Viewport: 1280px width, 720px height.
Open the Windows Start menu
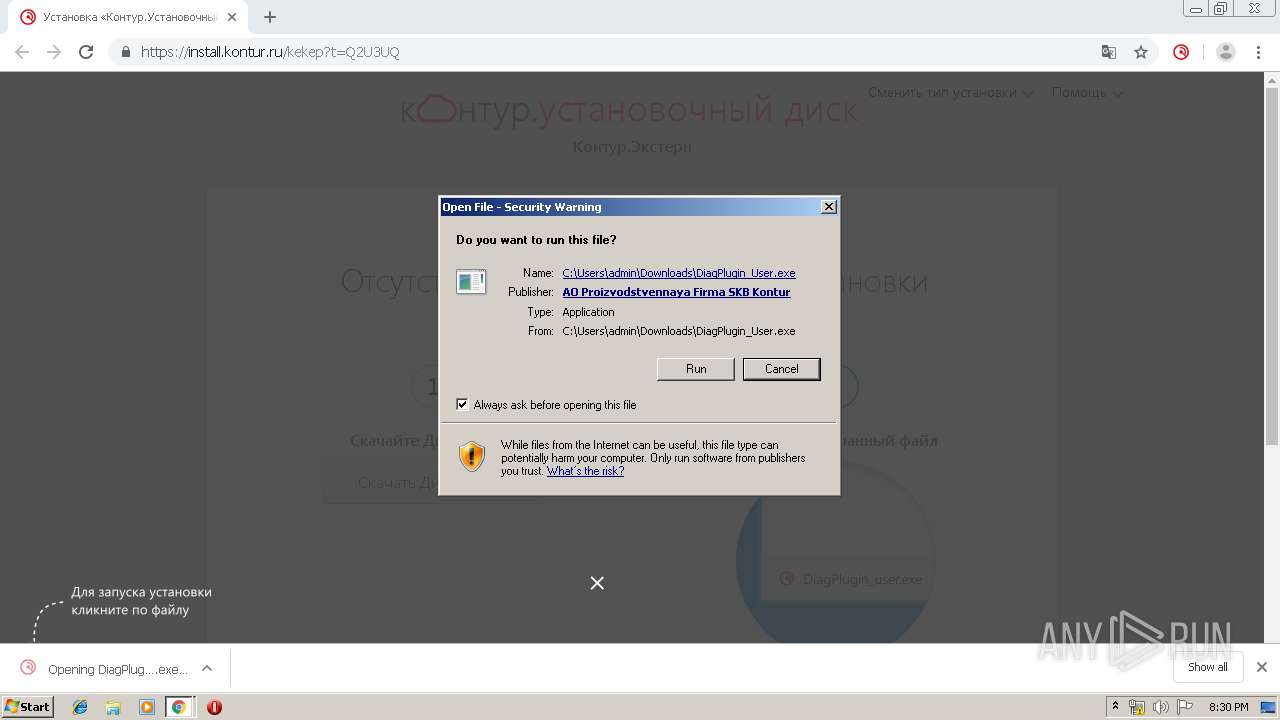[x=28, y=706]
